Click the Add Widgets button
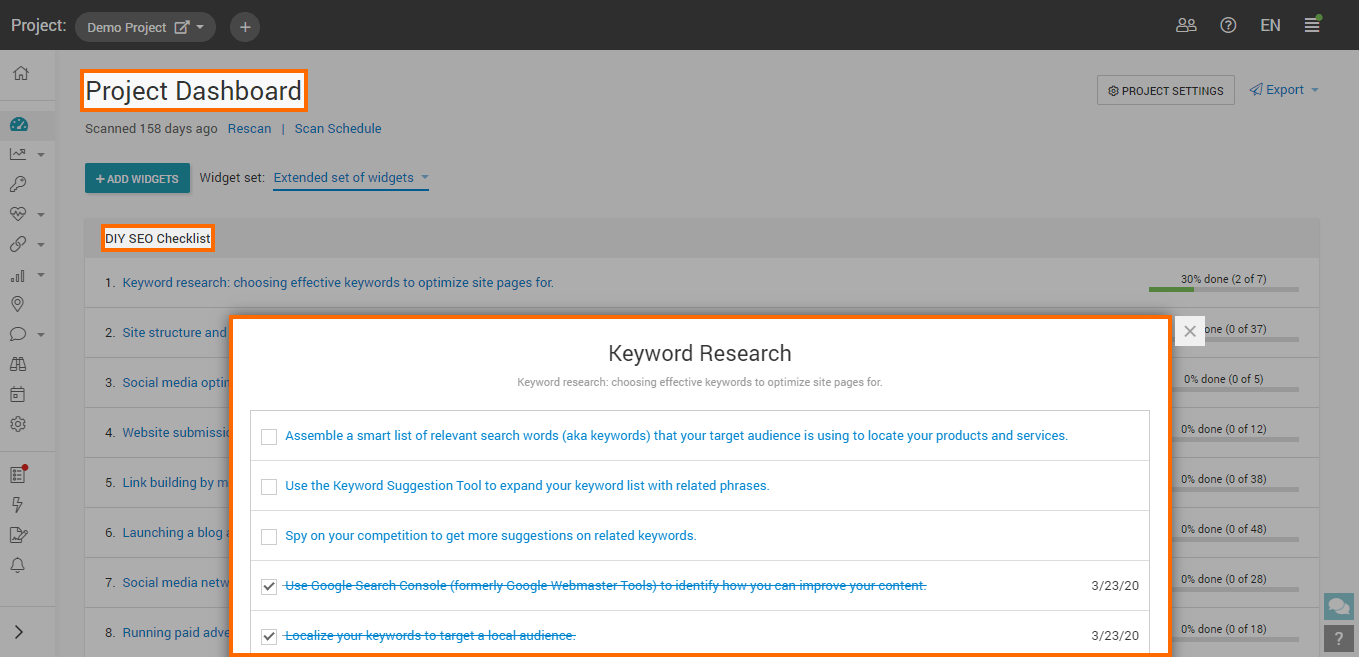Image resolution: width=1359 pixels, height=657 pixels. coord(137,179)
